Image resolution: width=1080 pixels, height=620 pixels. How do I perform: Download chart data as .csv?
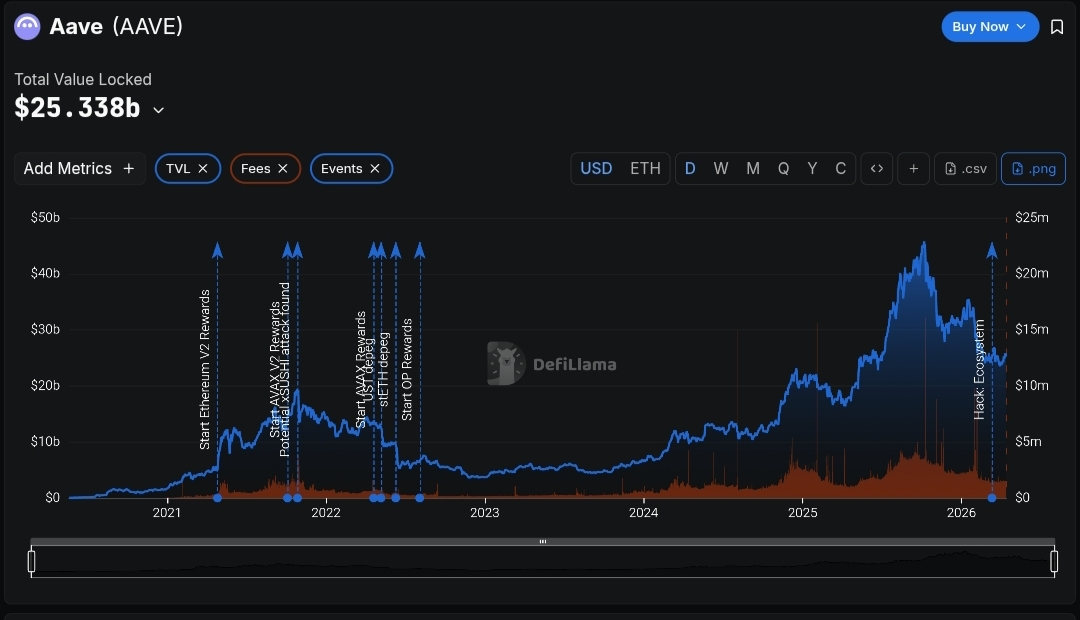pyautogui.click(x=966, y=169)
